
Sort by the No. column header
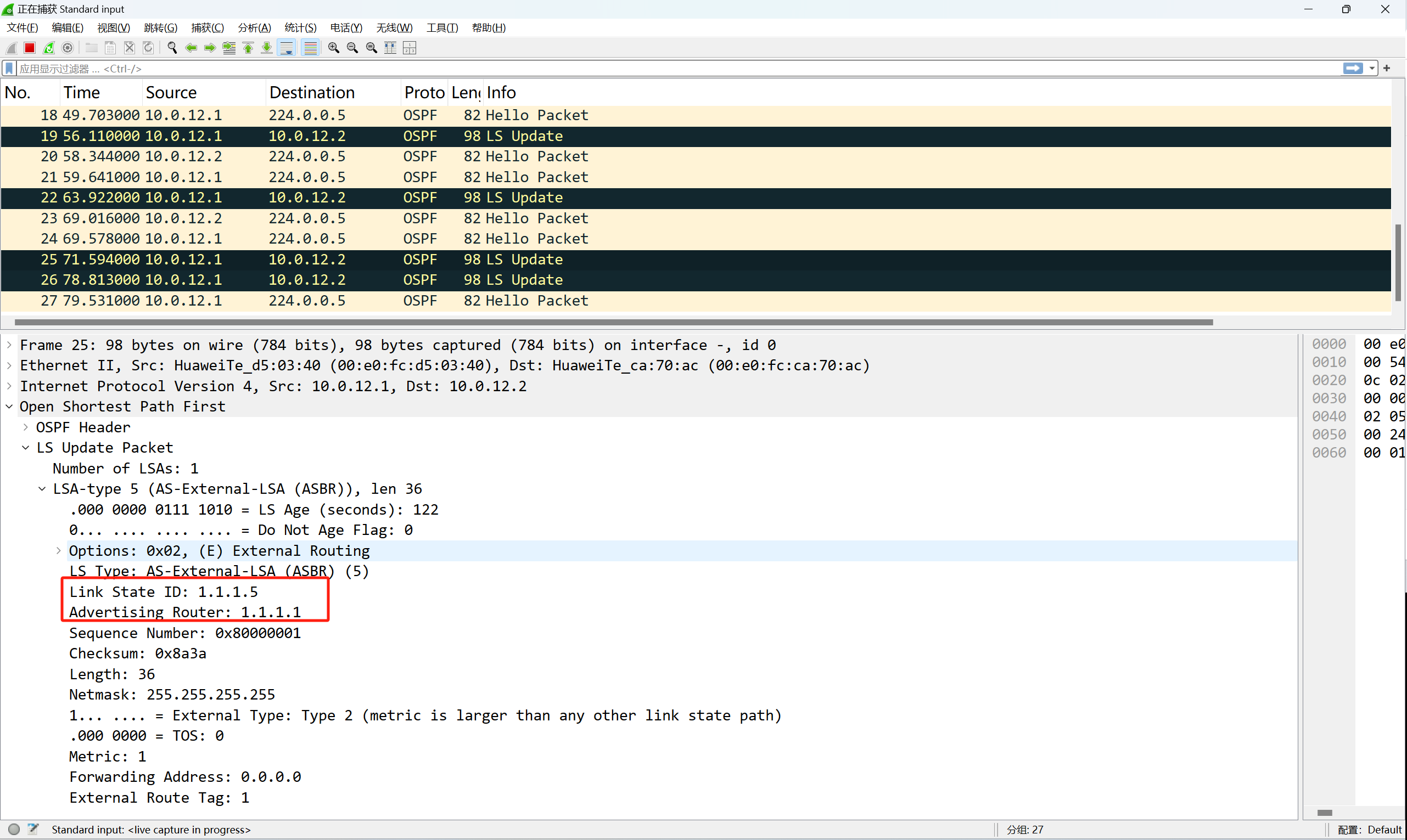(31, 92)
